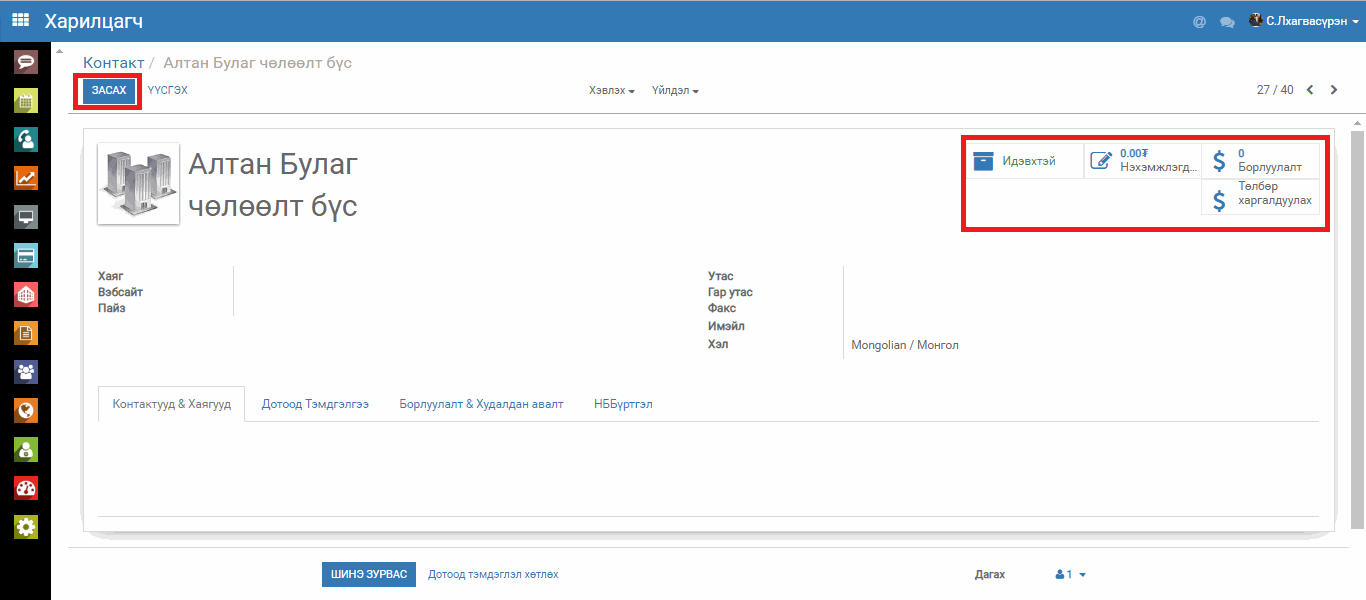Expand the followers count dropdown

1070,575
